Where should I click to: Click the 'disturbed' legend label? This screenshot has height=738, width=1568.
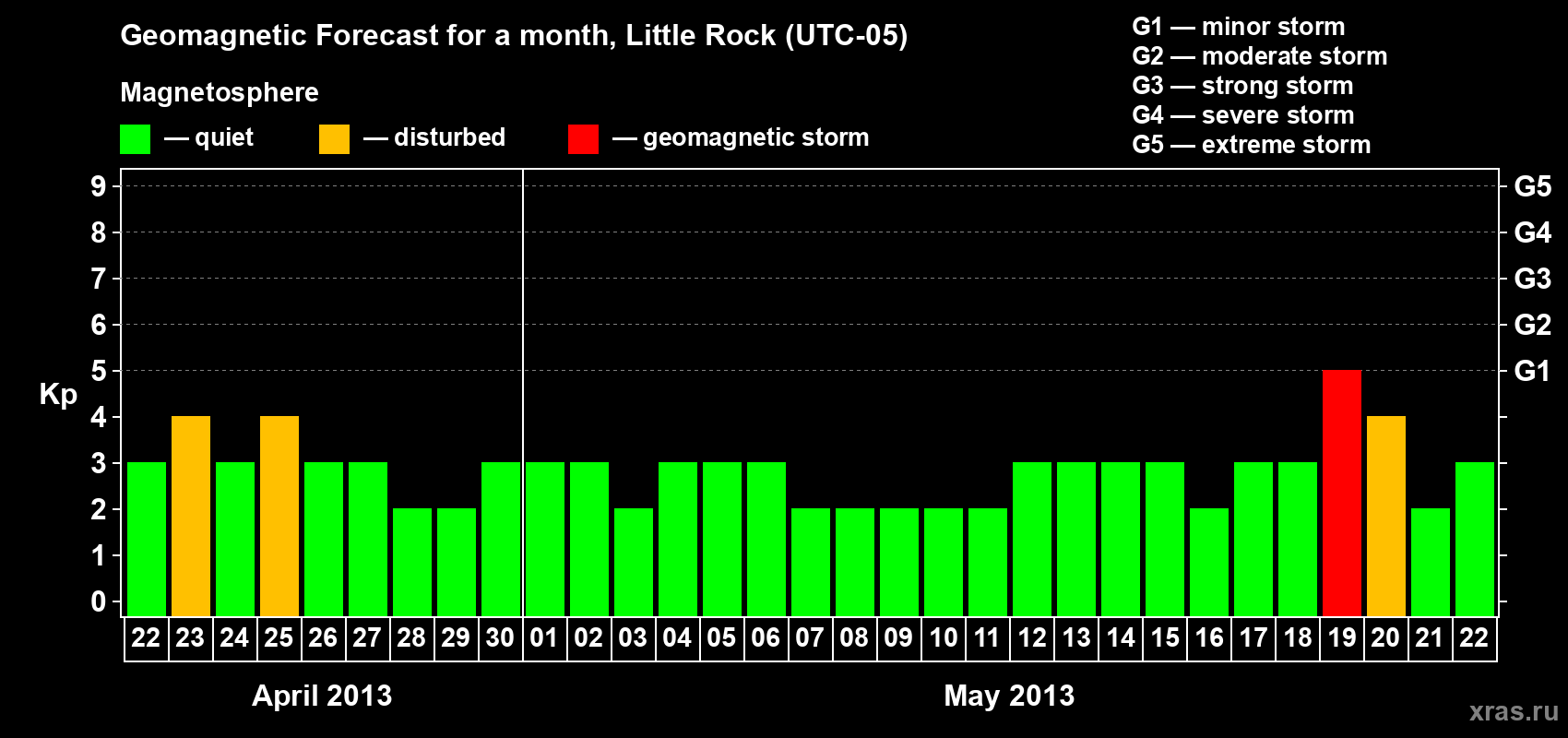click(449, 137)
